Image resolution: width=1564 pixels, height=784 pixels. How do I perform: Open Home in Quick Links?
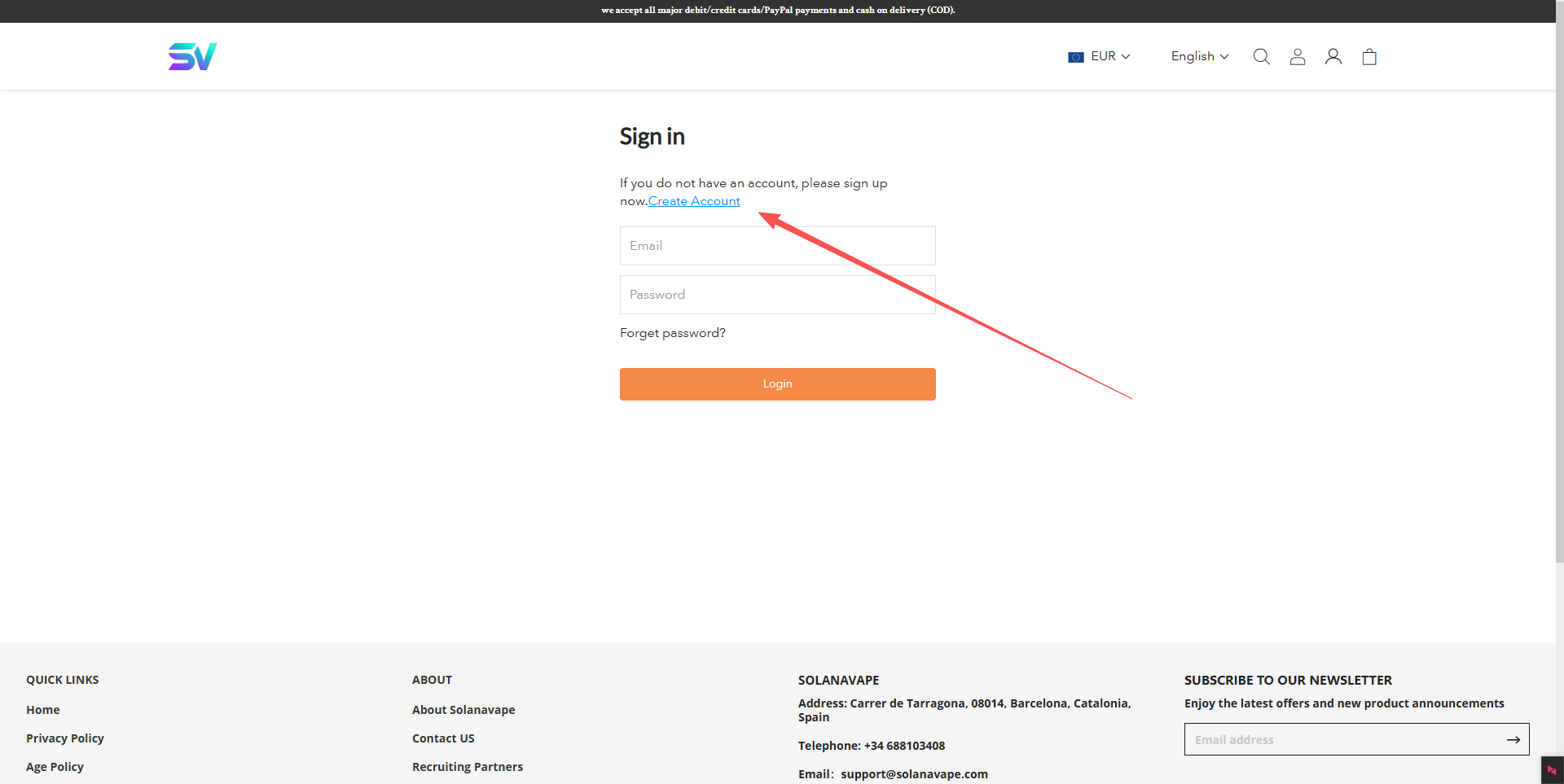(43, 710)
